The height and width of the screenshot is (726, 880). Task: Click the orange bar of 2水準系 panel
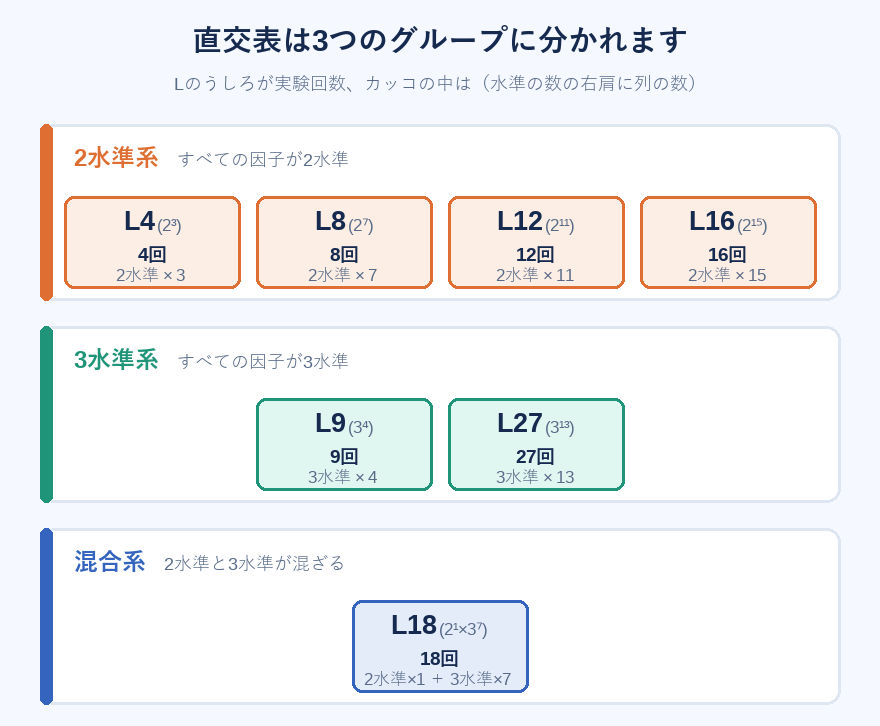(47, 212)
